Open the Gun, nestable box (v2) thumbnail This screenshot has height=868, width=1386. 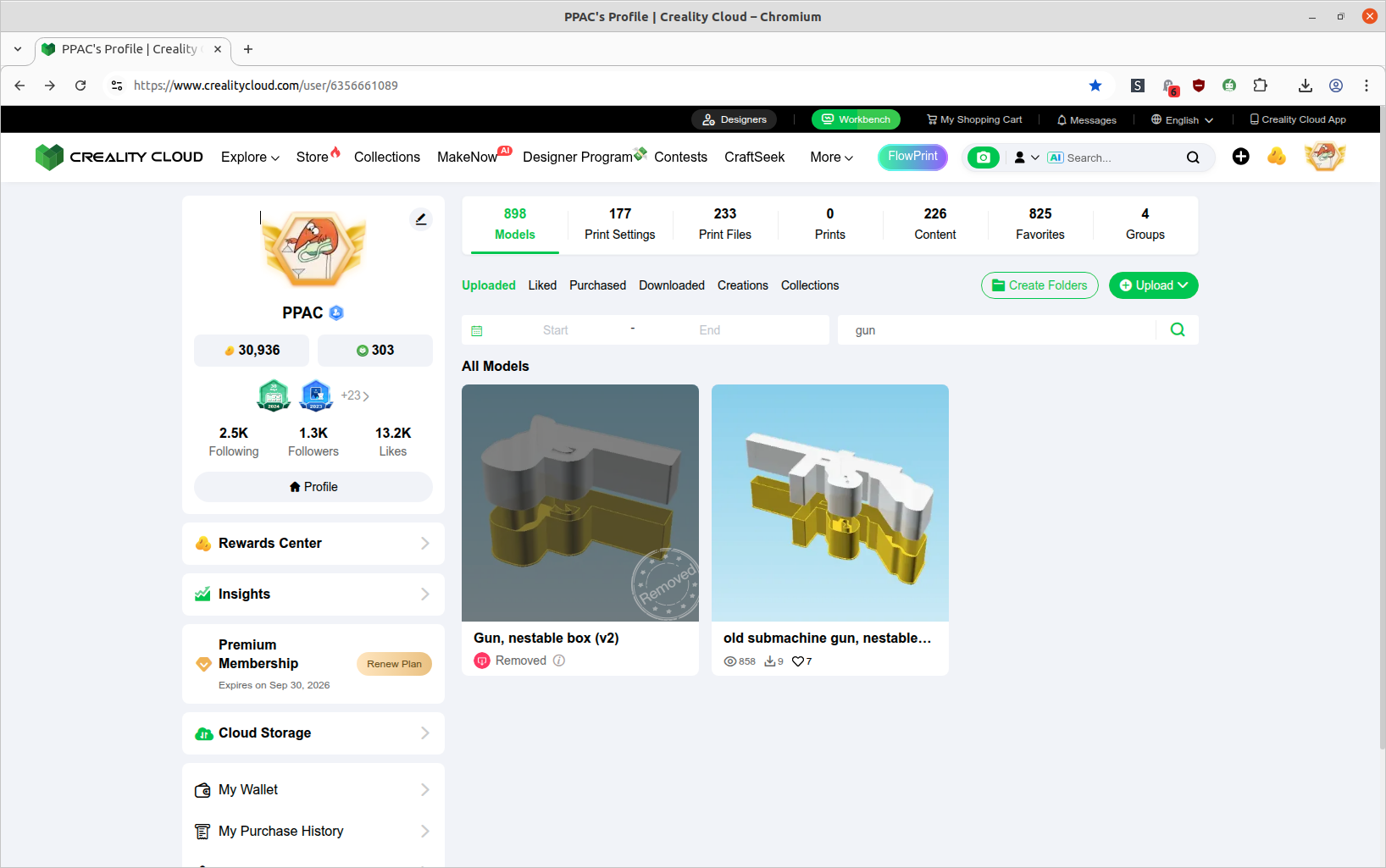580,503
